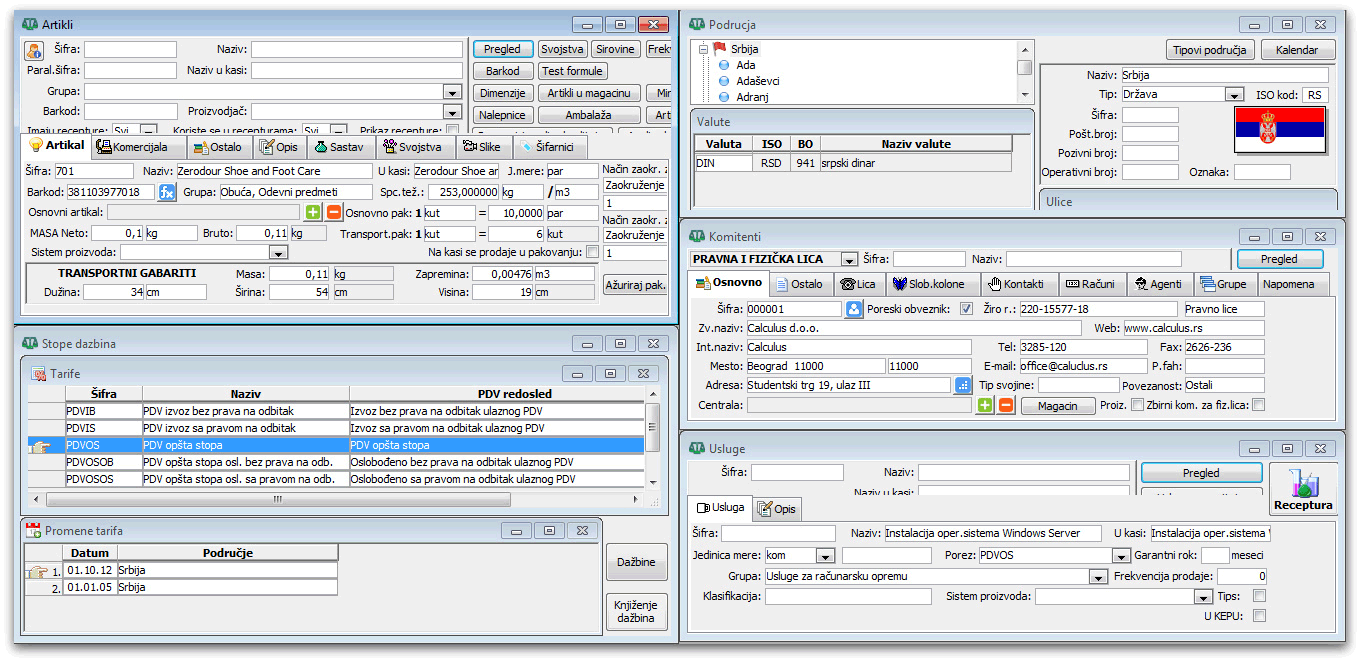Click the Tipovi područja button
Screen dimensions: 1361x662
(1209, 50)
